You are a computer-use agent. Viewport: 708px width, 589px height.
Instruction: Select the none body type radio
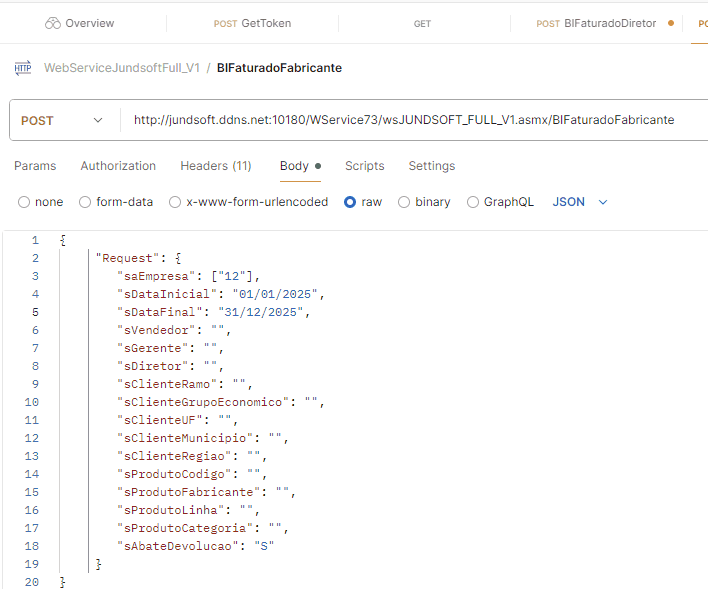click(24, 202)
